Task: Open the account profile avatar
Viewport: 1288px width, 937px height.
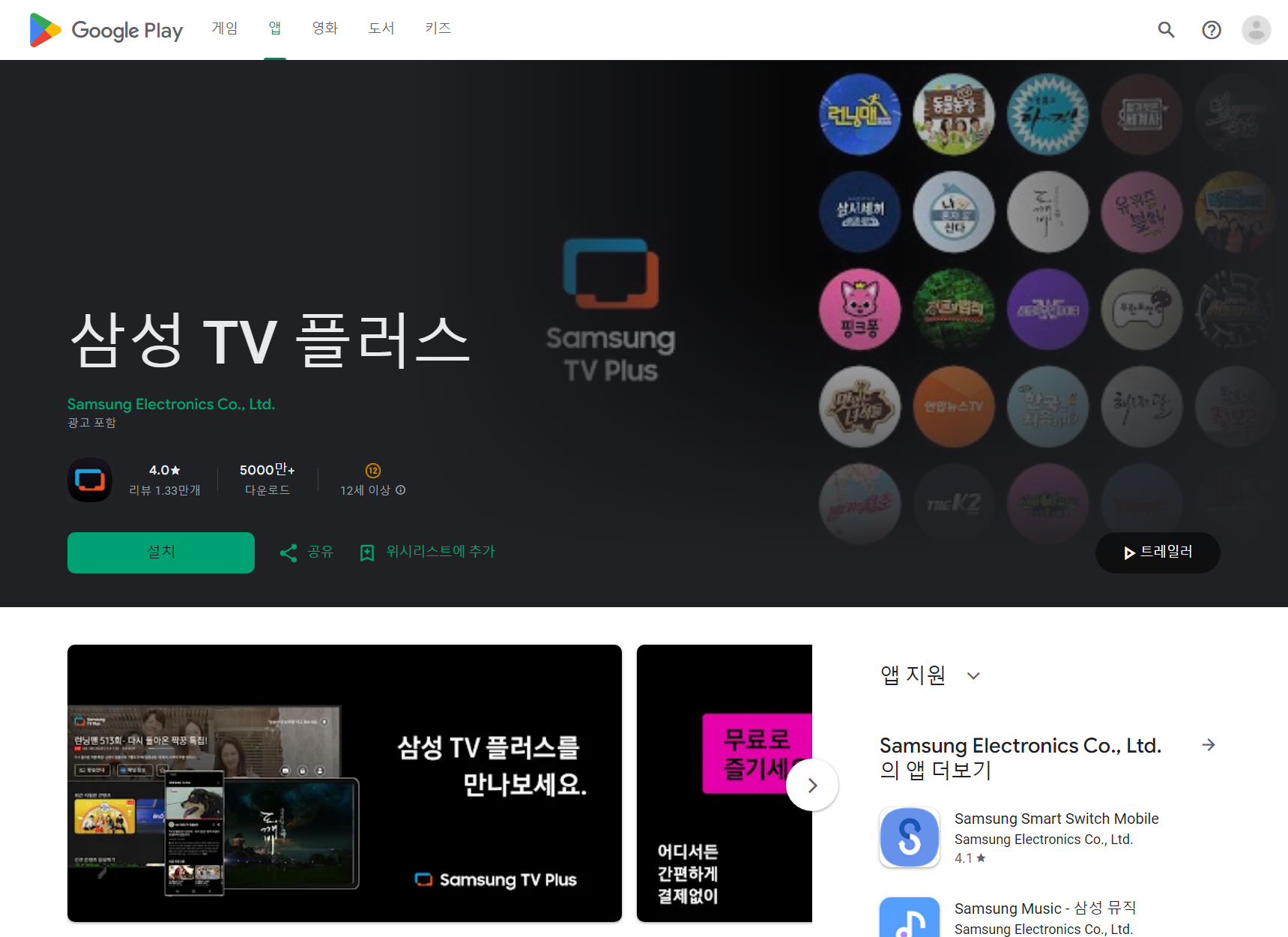Action: 1256,29
